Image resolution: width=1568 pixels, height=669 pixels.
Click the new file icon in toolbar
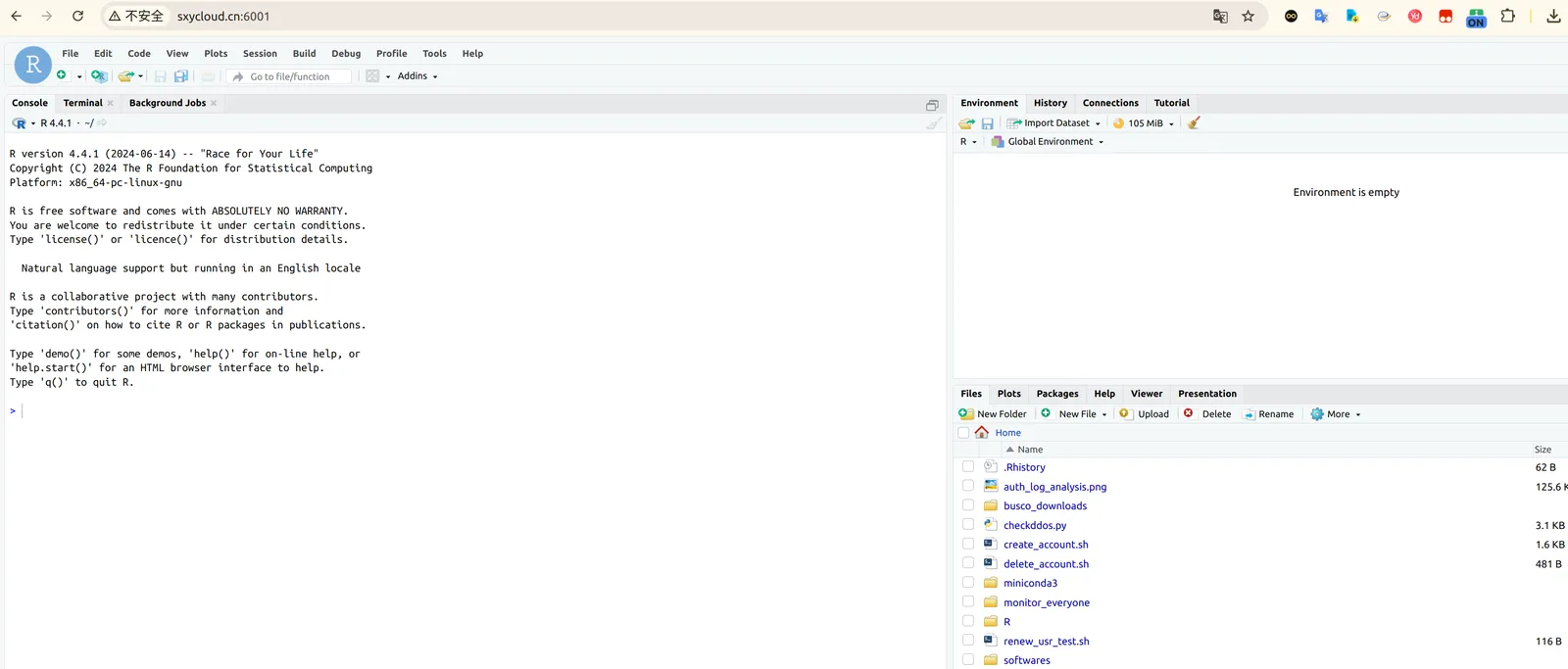click(x=62, y=75)
